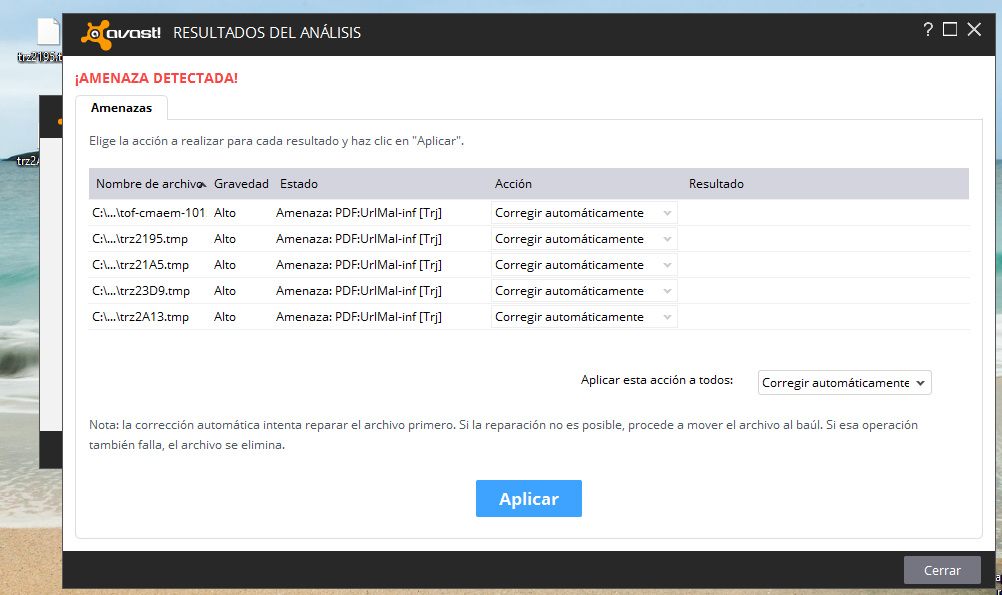This screenshot has height=595, width=1002.
Task: Select file name C:\...\tof-cmaem-101
Action: [148, 213]
